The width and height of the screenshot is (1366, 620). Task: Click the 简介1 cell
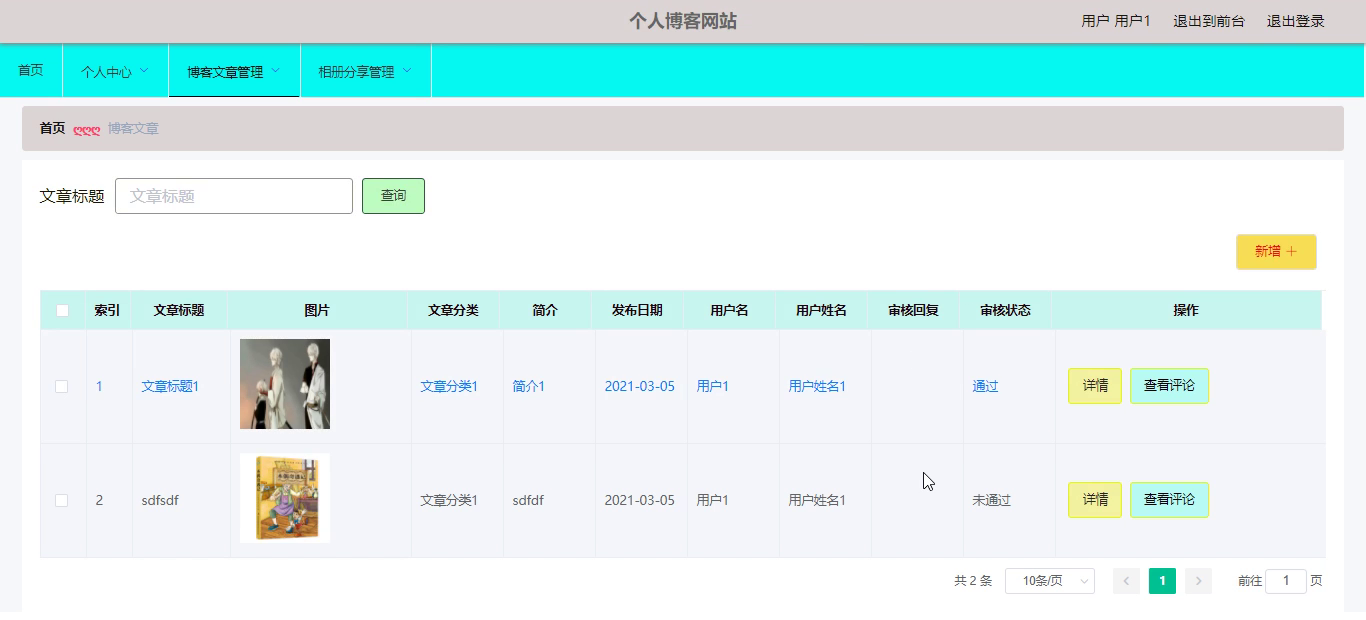point(529,386)
